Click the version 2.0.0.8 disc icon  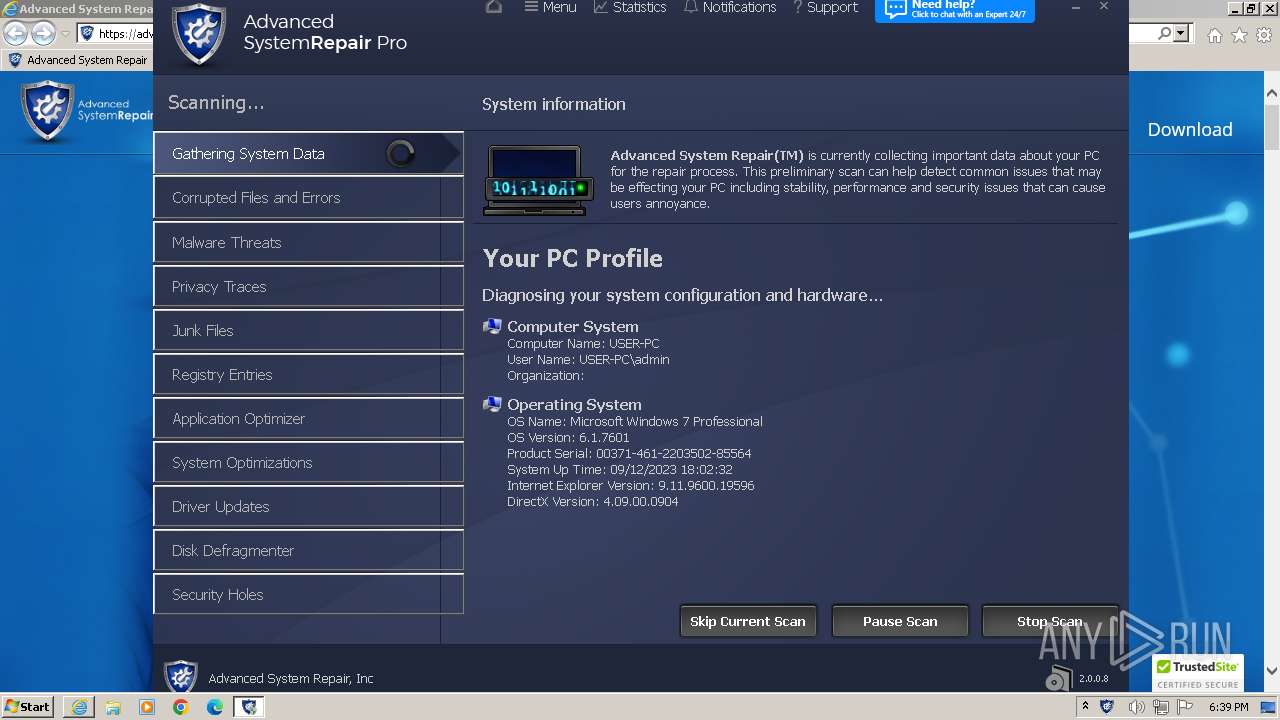coord(1058,679)
